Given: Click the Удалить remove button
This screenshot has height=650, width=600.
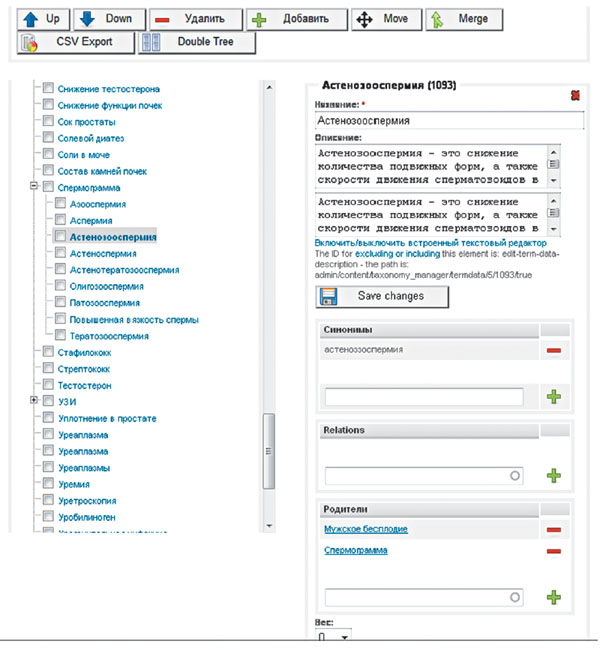Looking at the screenshot, I should pos(196,19).
